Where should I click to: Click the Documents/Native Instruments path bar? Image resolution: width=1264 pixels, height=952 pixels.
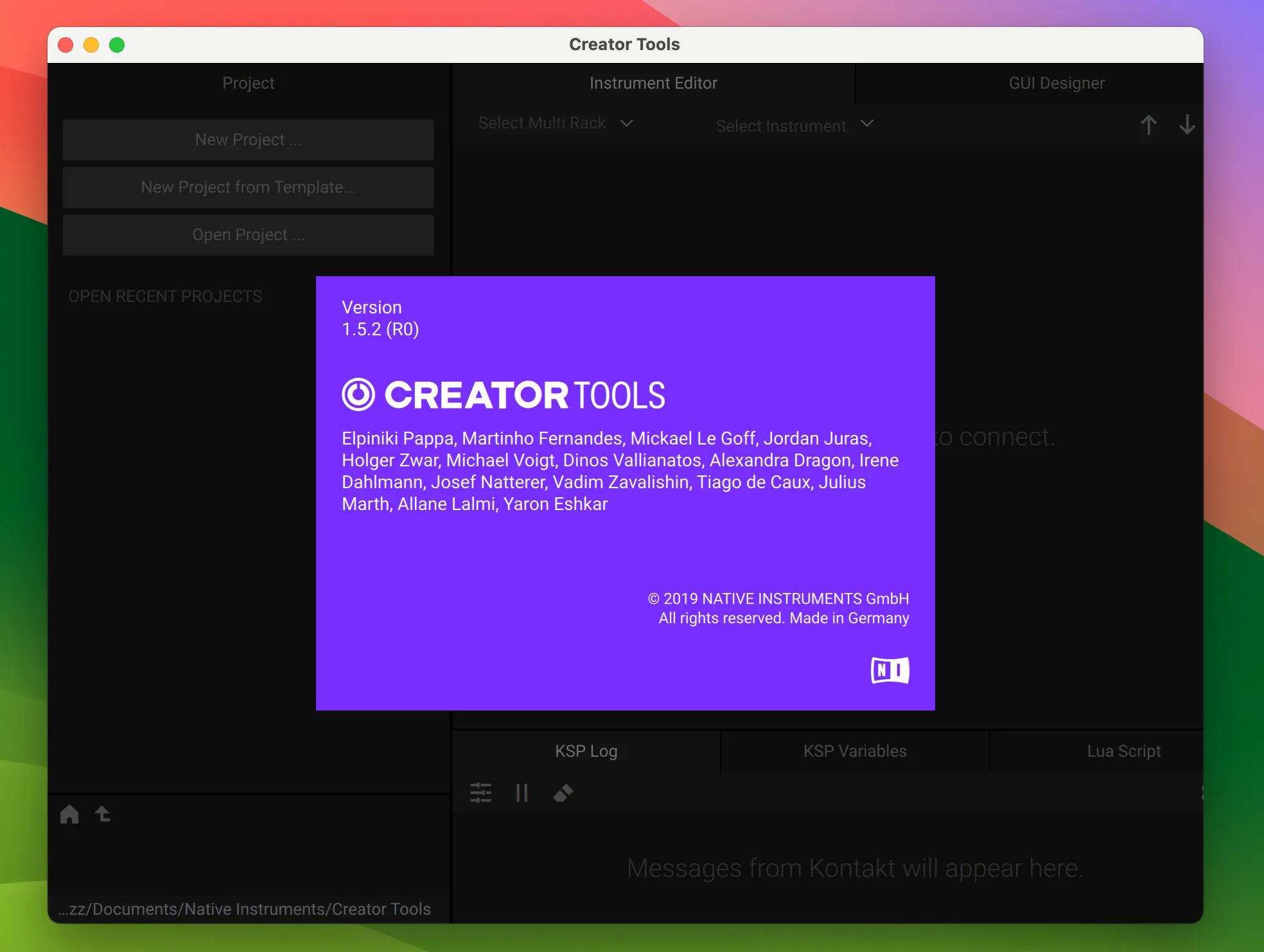tap(249, 909)
